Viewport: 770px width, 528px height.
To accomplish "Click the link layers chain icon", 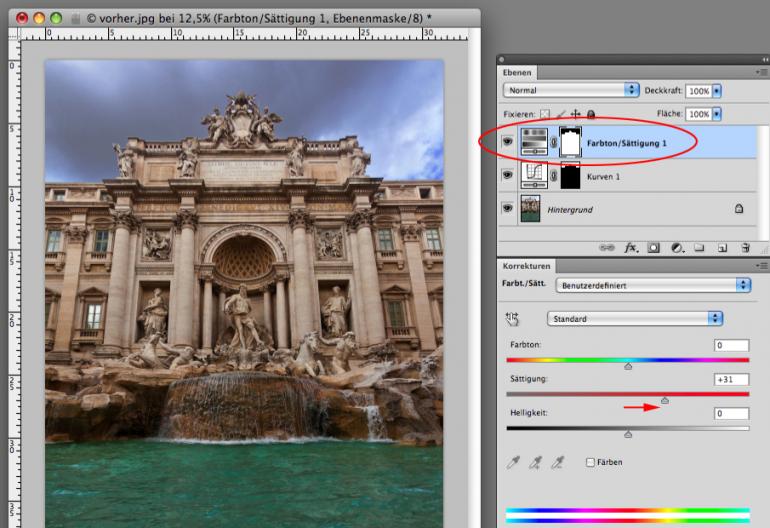I will (607, 246).
